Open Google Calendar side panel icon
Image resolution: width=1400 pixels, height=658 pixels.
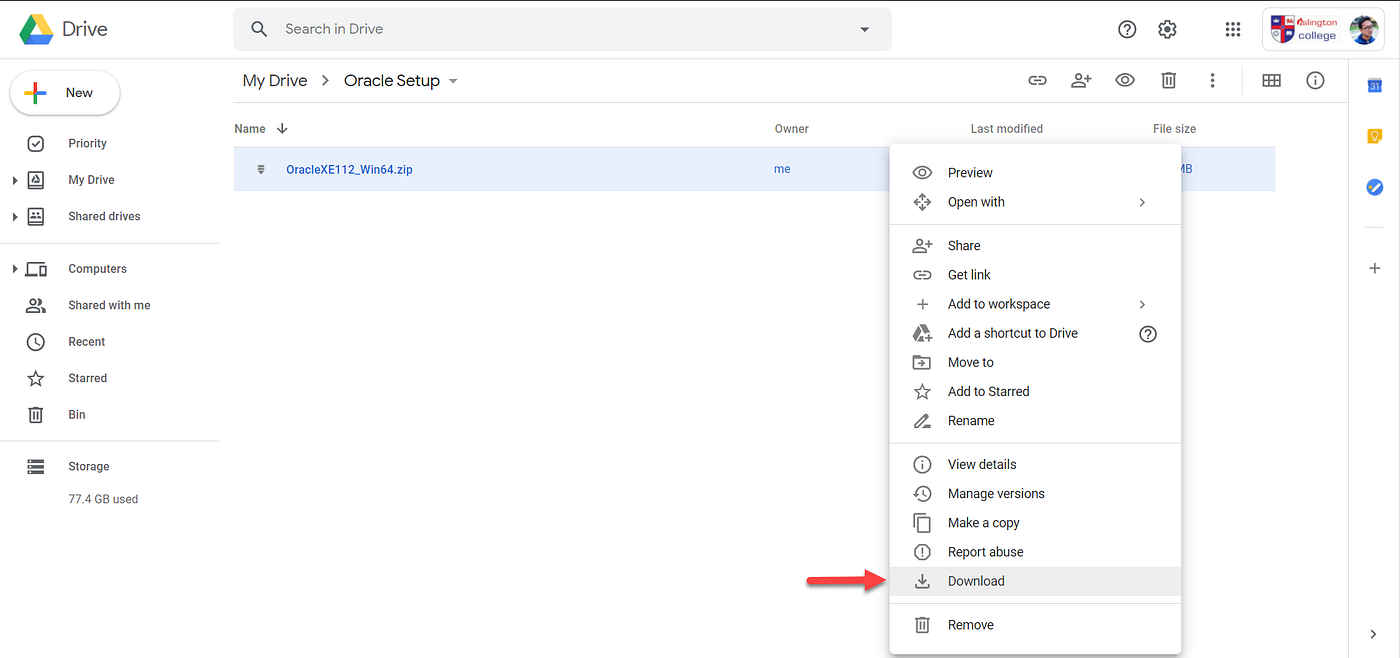(1374, 86)
